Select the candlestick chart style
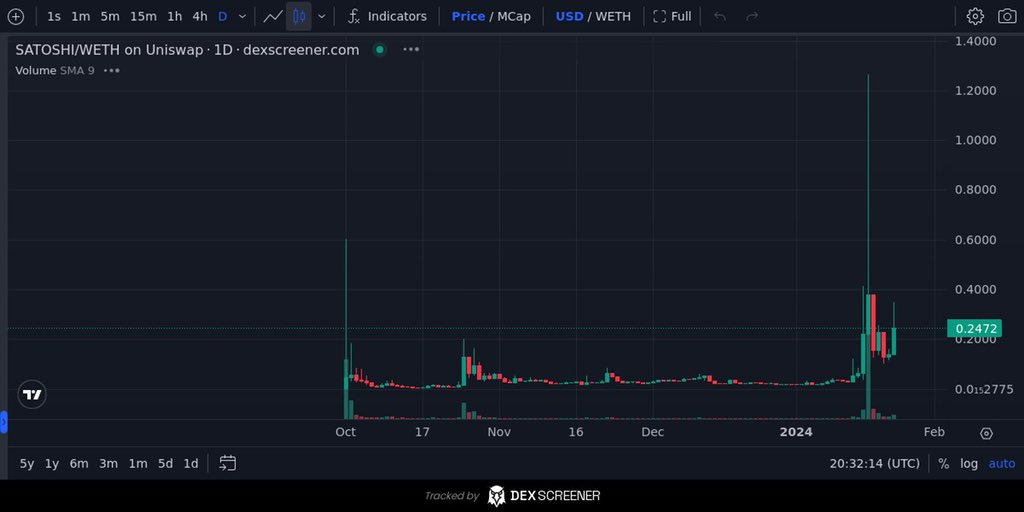Viewport: 1024px width, 512px height. pos(299,16)
